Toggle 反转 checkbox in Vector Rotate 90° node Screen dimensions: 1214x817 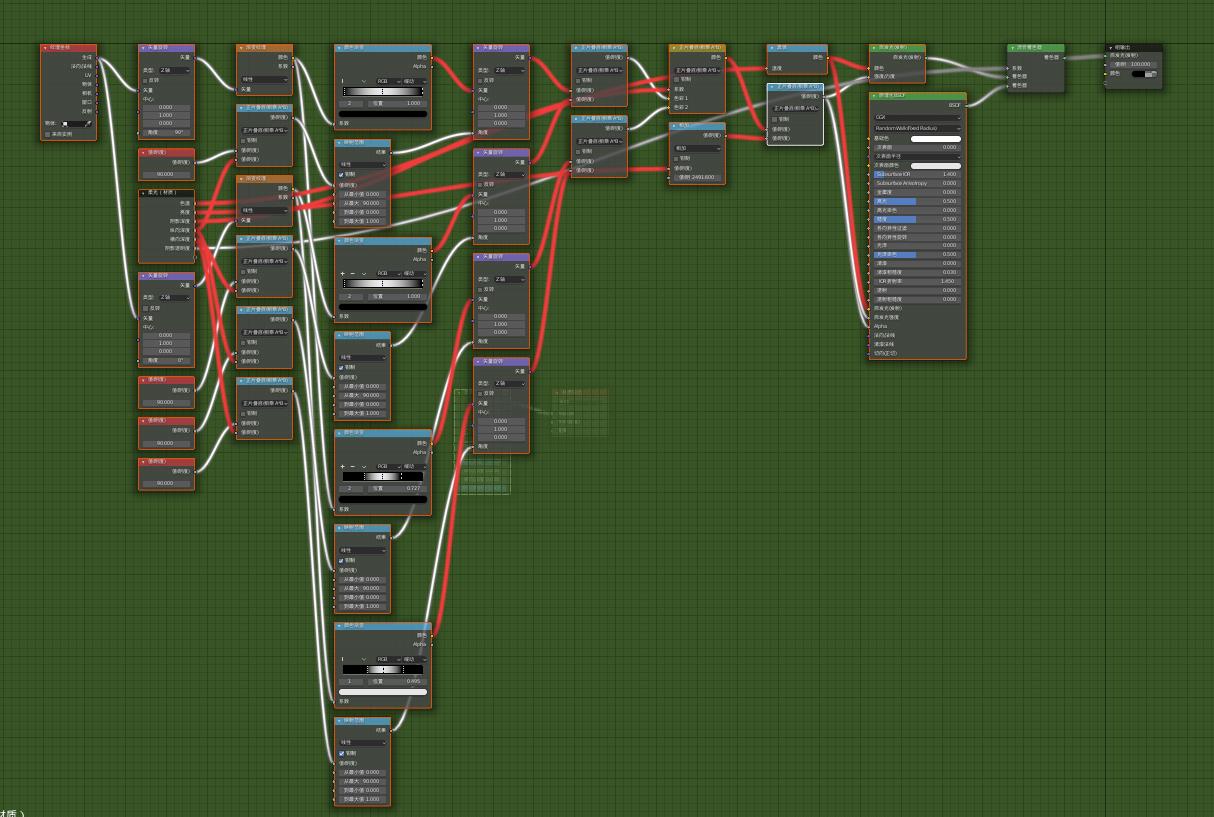146,80
